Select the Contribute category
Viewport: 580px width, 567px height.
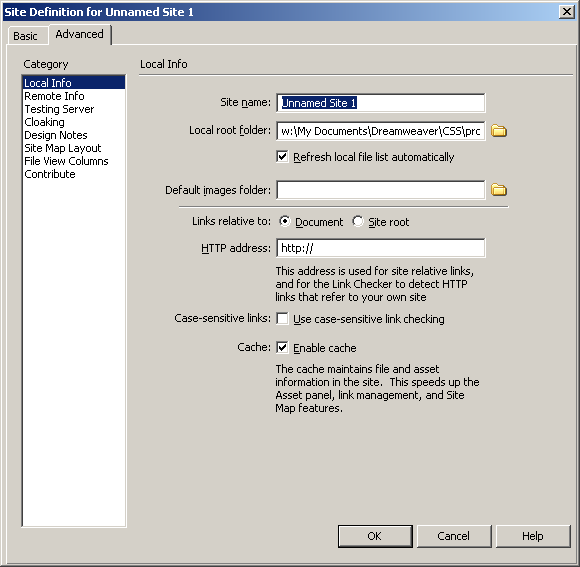50,174
